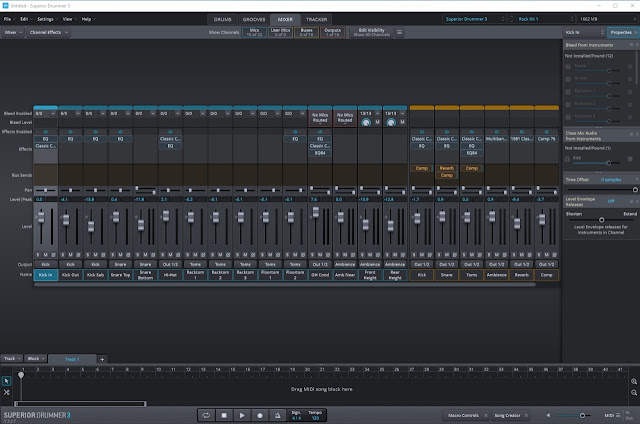The width and height of the screenshot is (640, 424).
Task: Mute the Snare bus channel
Action: (x=447, y=255)
